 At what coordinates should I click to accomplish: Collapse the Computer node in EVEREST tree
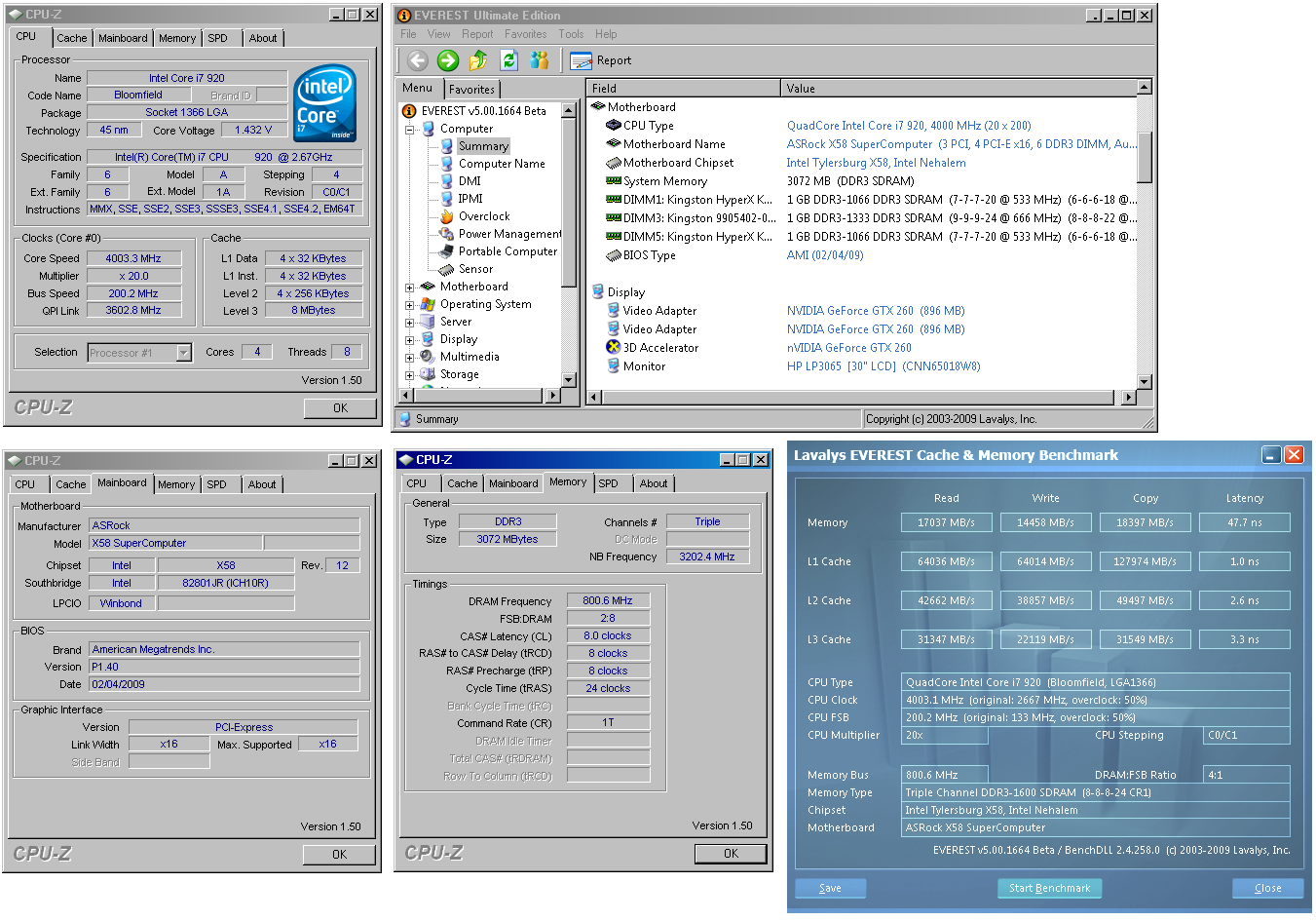click(x=410, y=130)
